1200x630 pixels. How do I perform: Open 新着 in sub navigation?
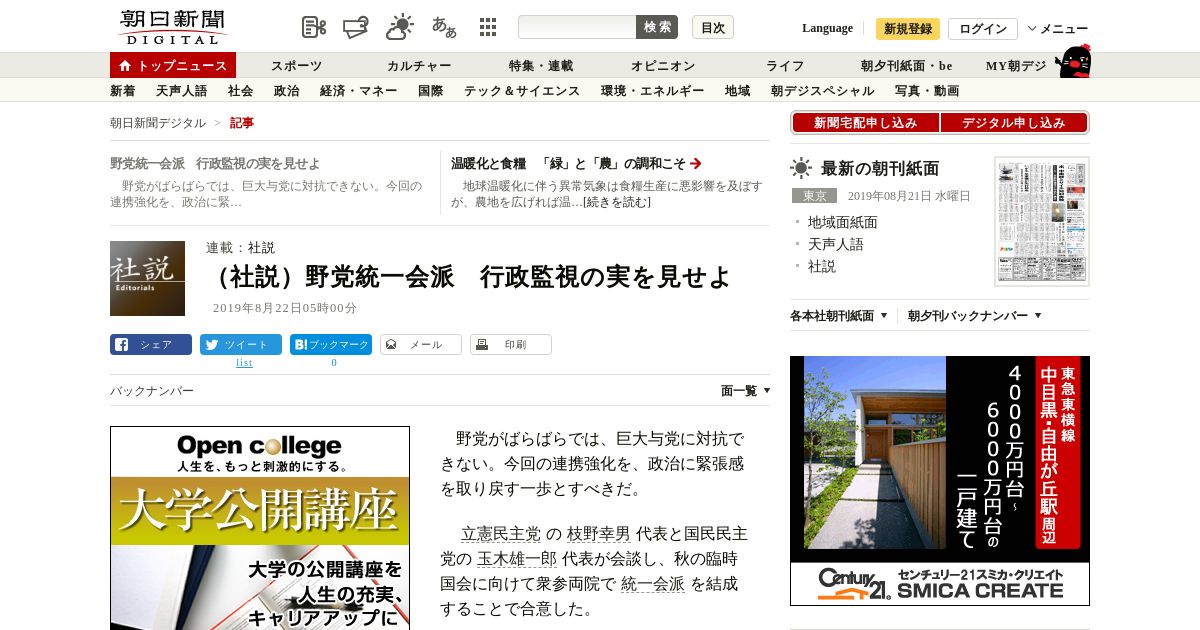pyautogui.click(x=123, y=91)
